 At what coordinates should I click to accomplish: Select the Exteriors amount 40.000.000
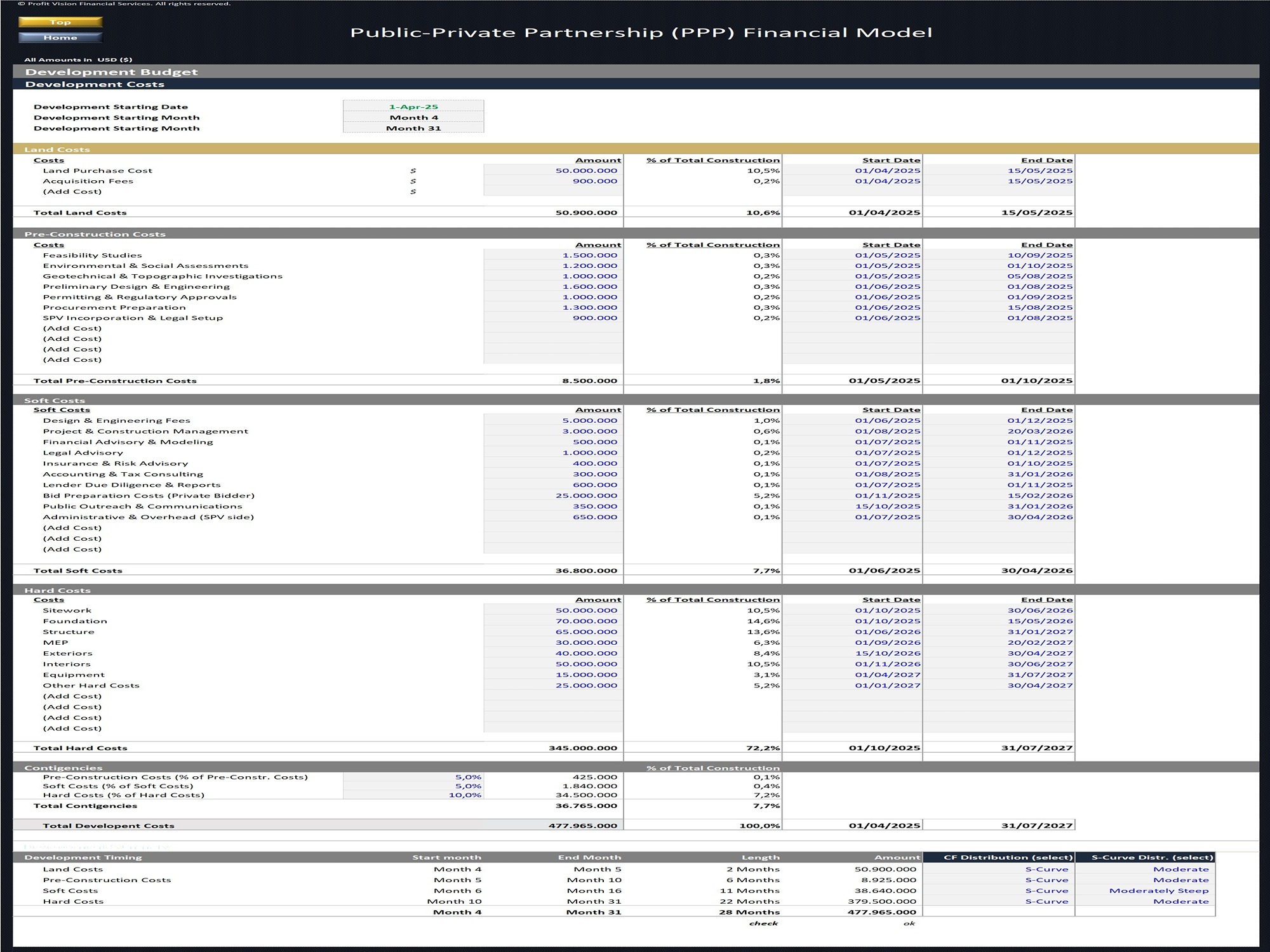[553, 654]
